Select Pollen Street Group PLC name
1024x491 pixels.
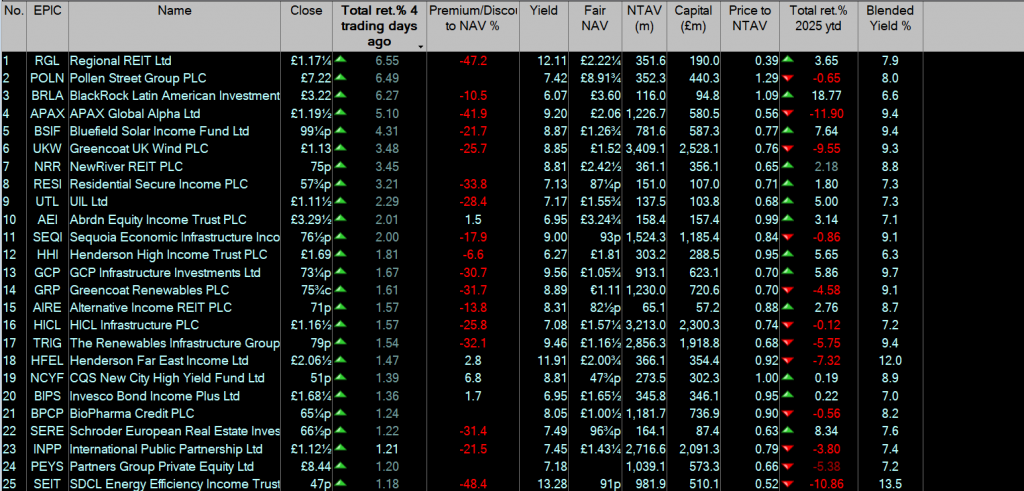138,78
